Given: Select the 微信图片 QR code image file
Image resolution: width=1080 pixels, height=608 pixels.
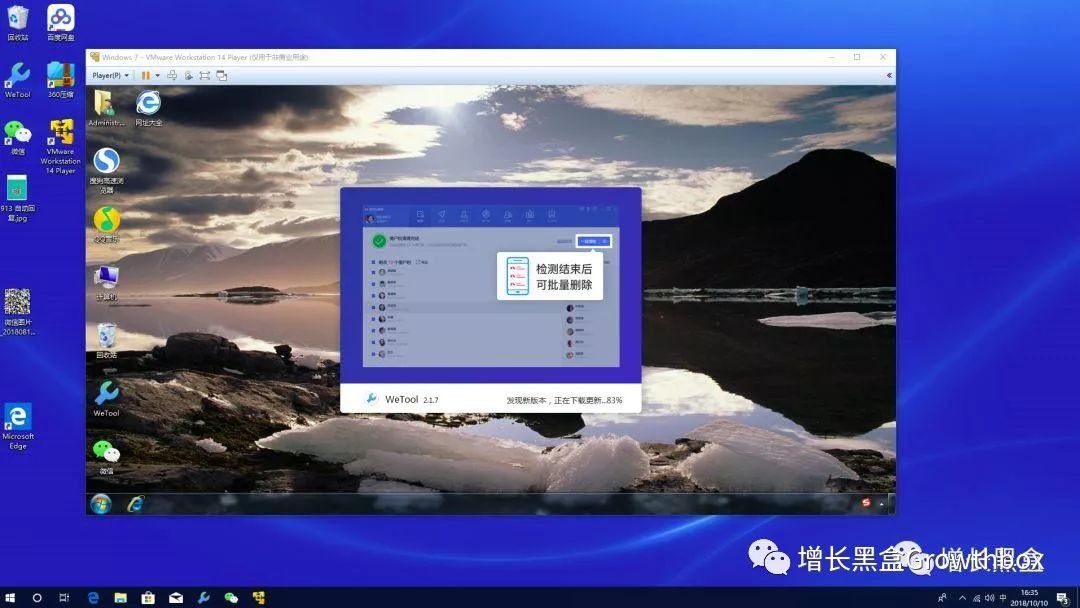Looking at the screenshot, I should click(18, 312).
